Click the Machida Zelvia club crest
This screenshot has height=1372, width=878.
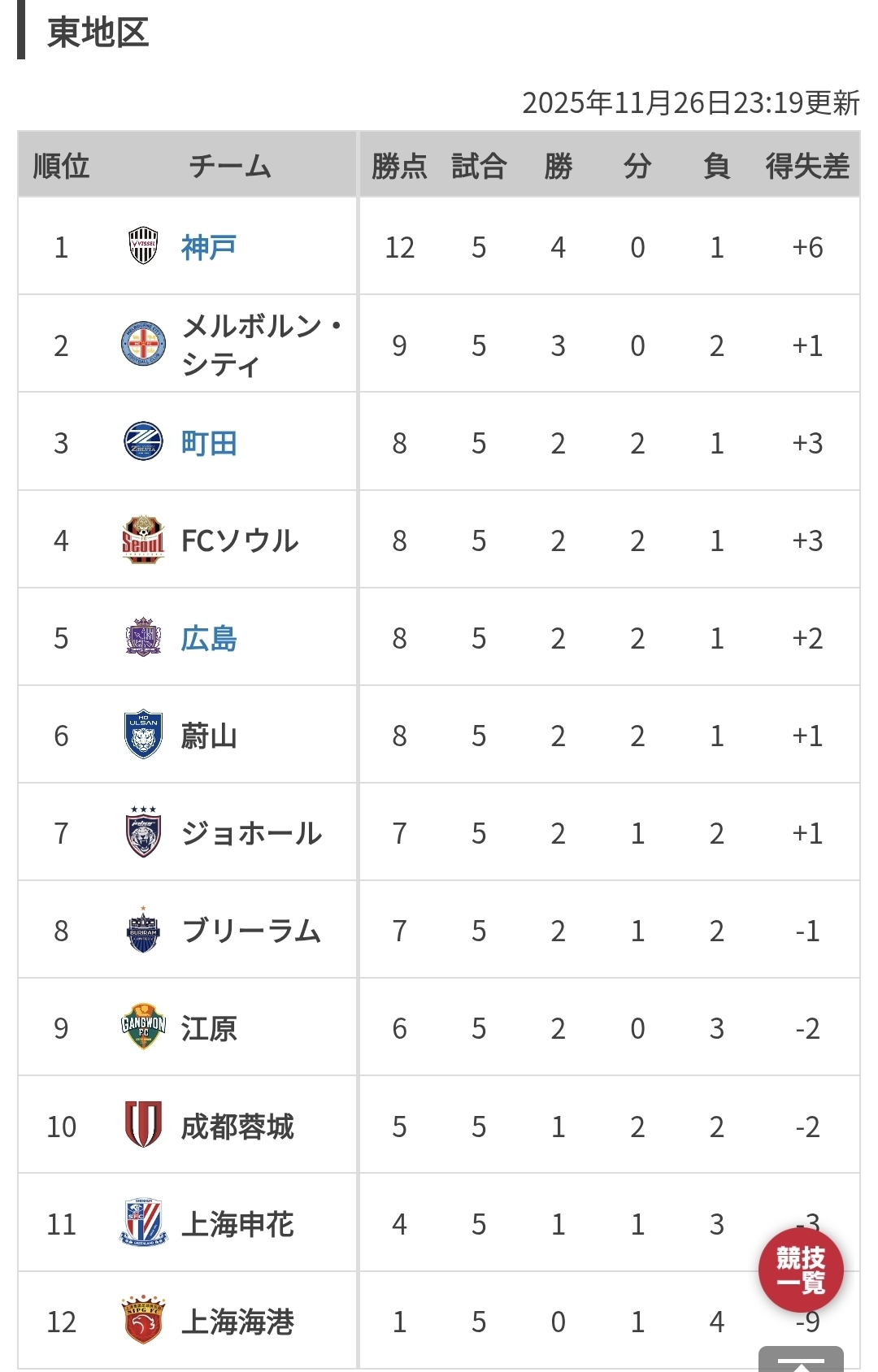[143, 442]
